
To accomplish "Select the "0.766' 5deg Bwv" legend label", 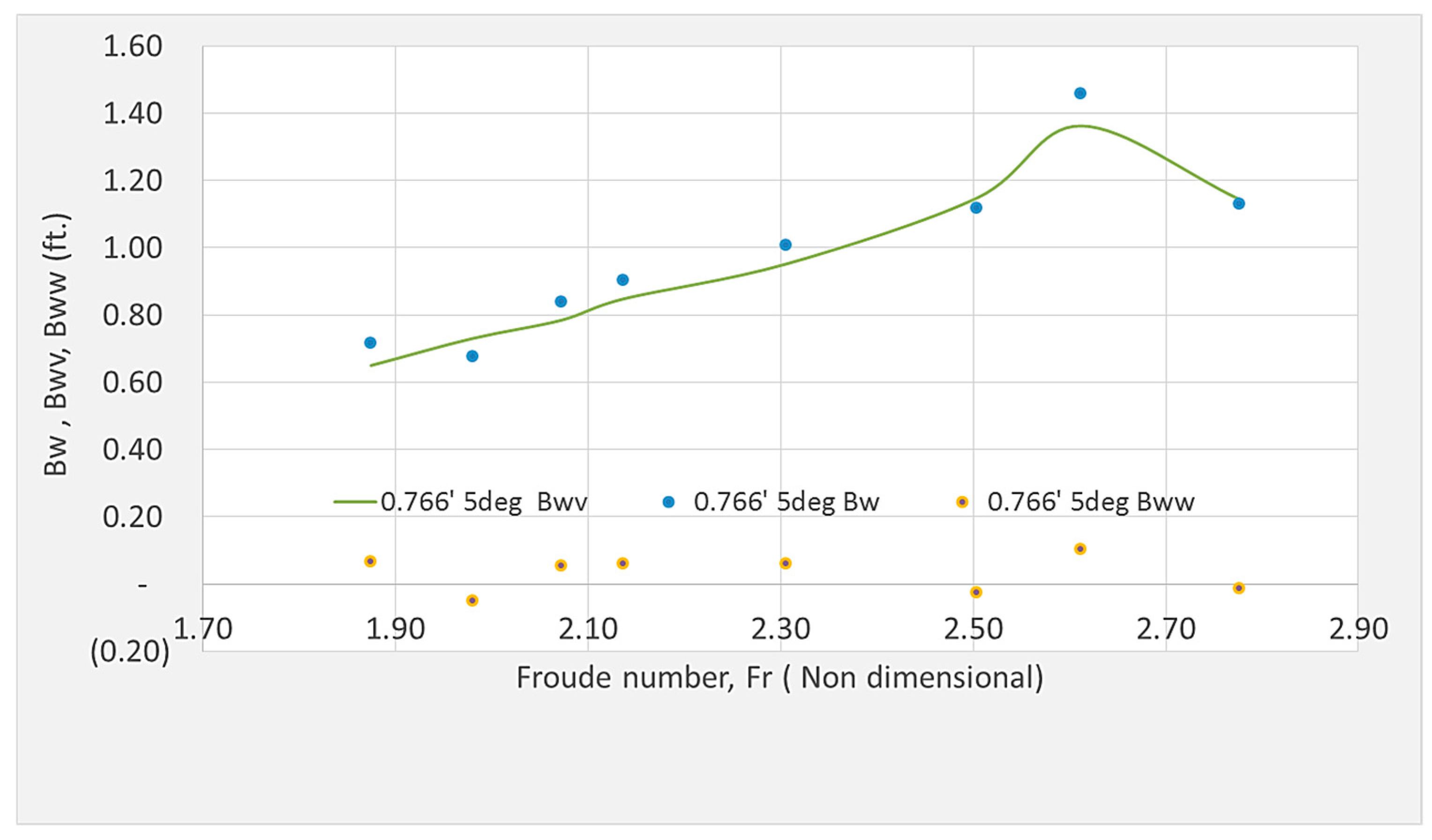I will tap(484, 502).
